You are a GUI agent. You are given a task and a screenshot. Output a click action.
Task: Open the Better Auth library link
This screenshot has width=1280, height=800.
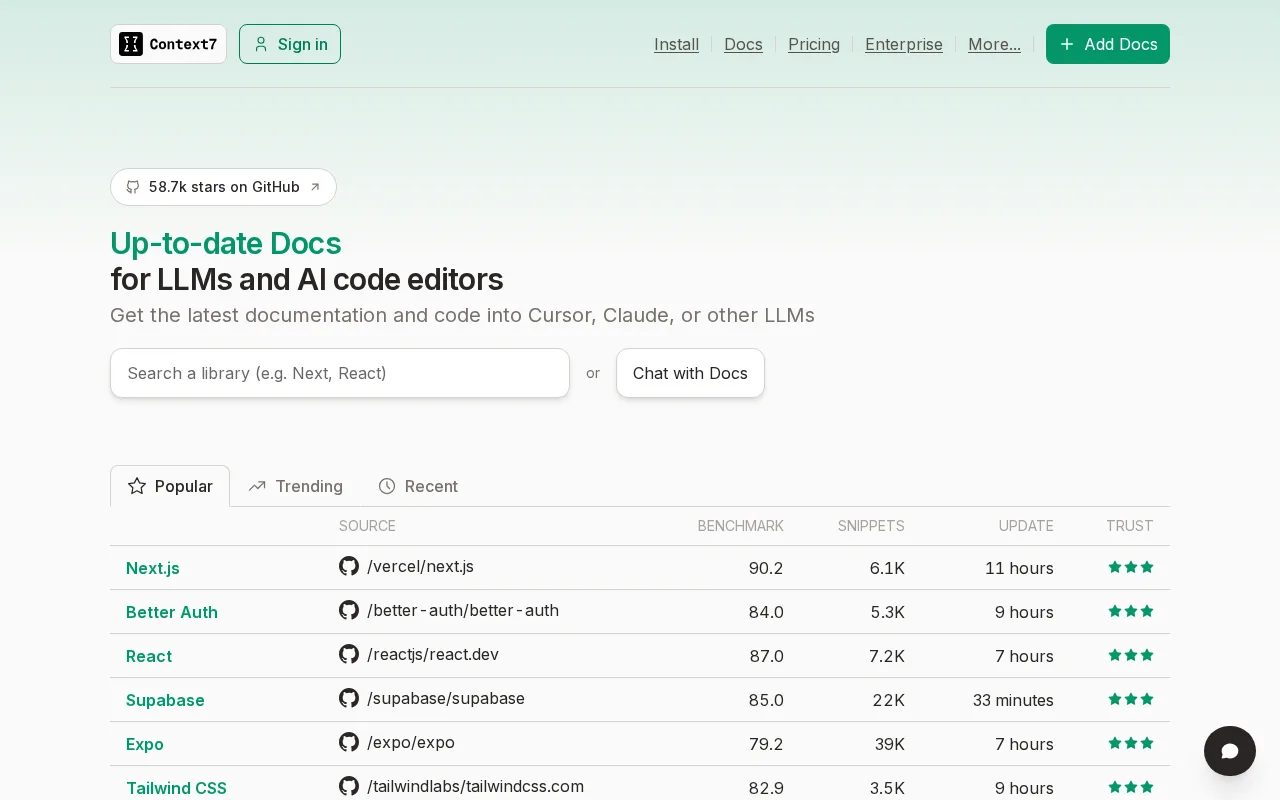click(x=172, y=612)
